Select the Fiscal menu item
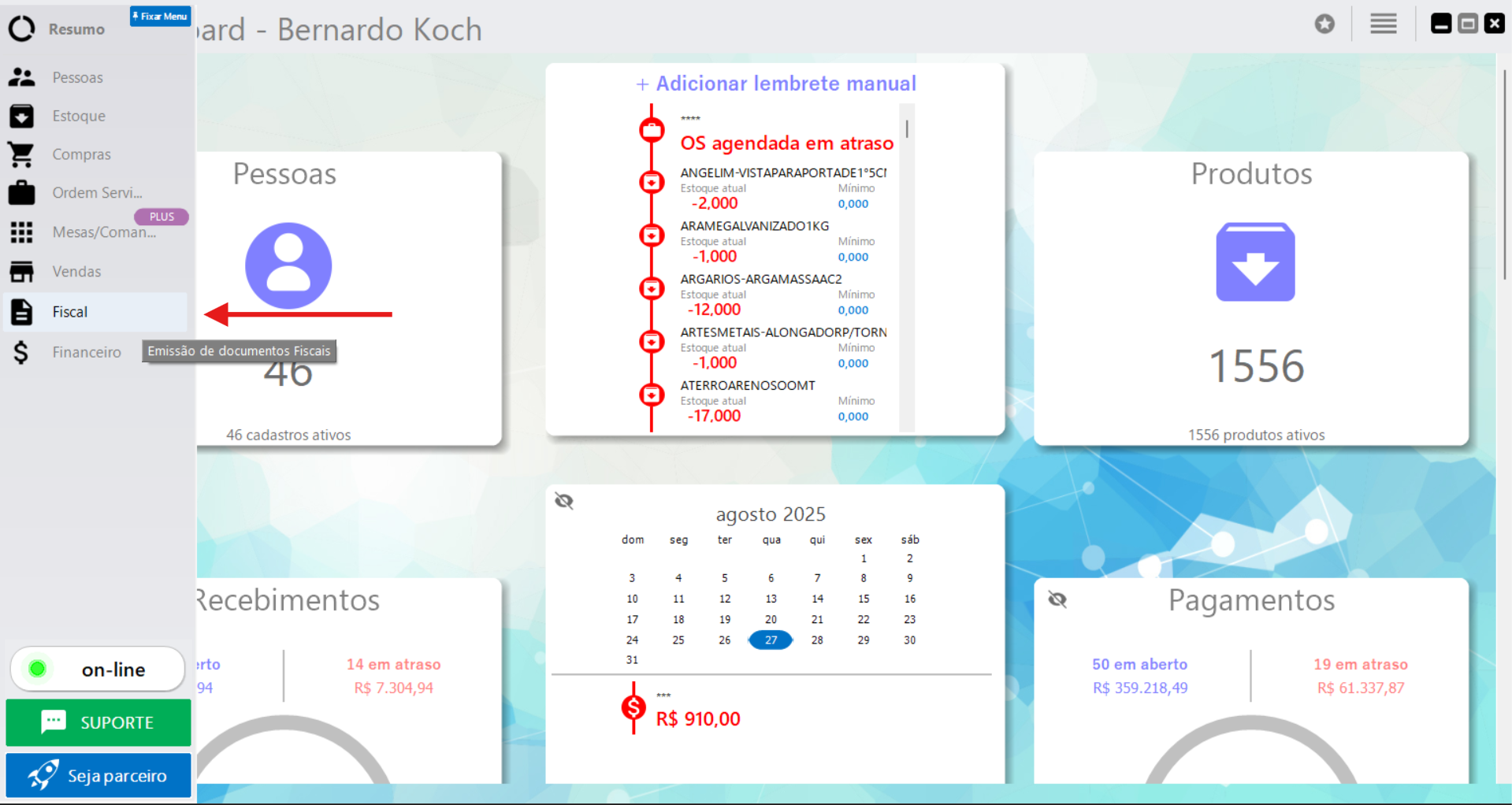 tap(70, 312)
